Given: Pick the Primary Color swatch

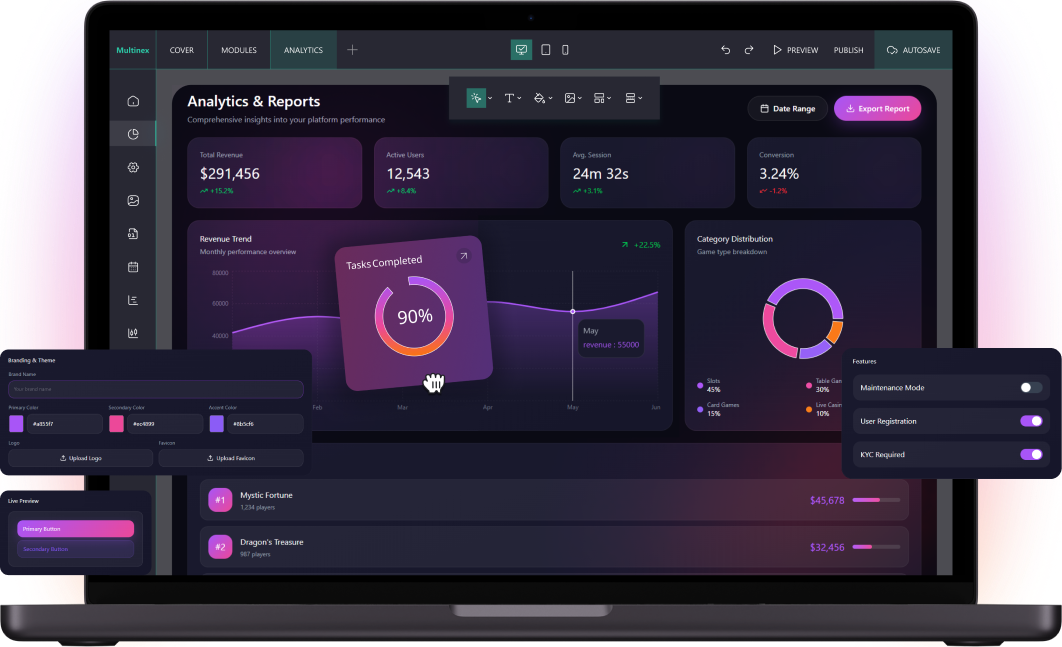Looking at the screenshot, I should tap(16, 424).
